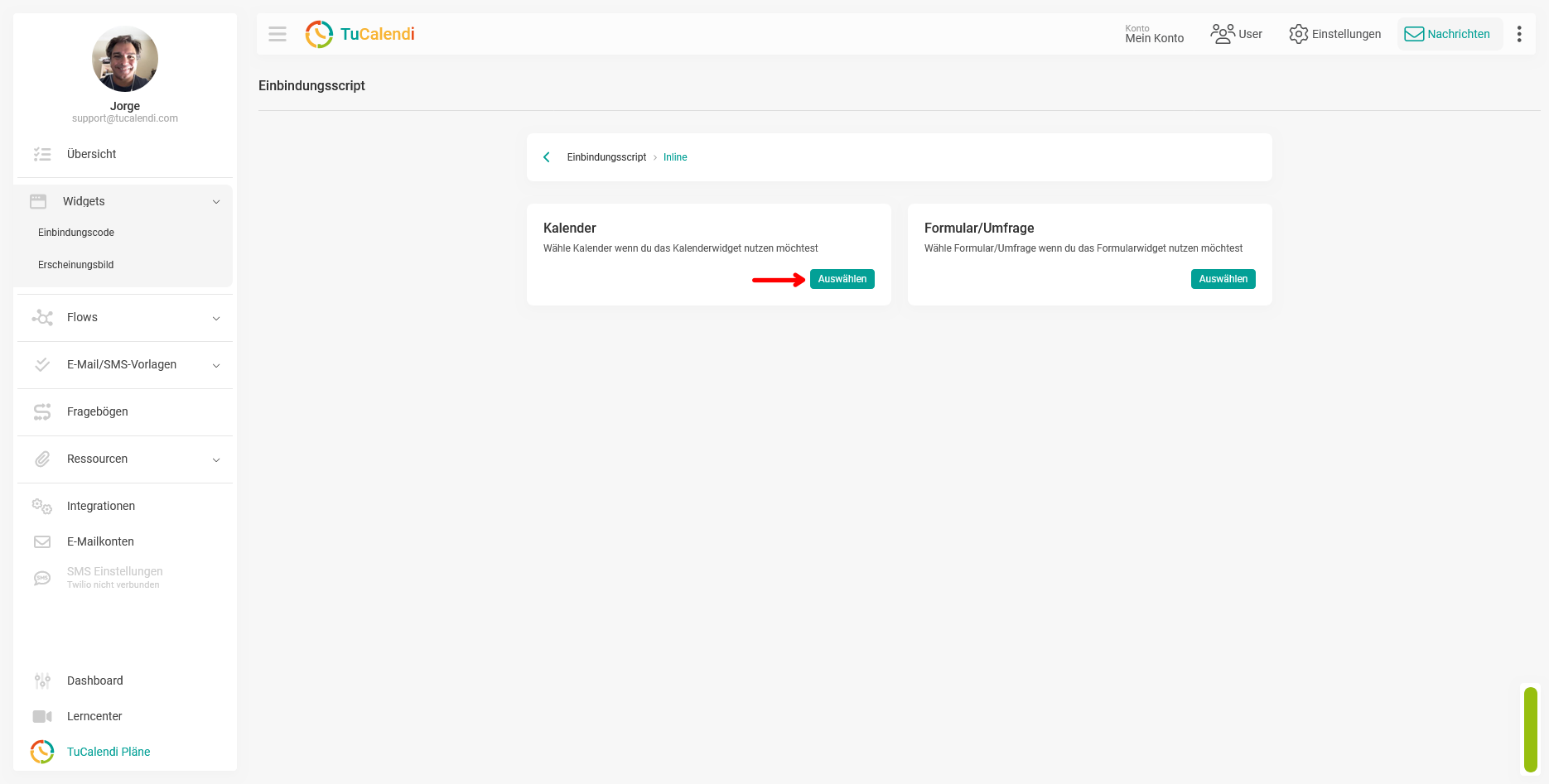1549x784 pixels.
Task: Click the Flows nodes icon
Action: point(42,317)
